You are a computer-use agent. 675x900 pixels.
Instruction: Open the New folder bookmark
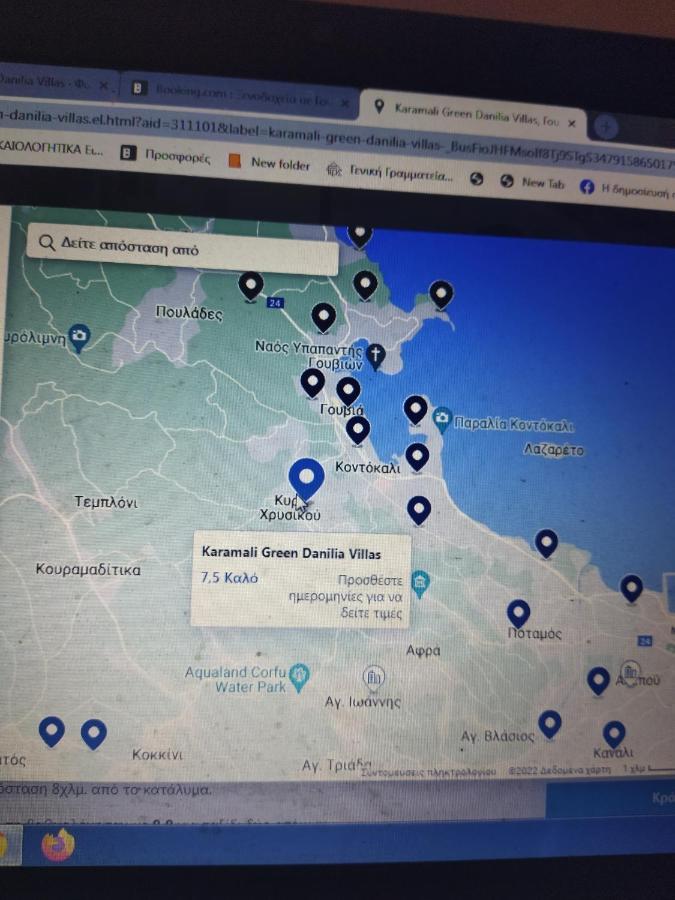coord(269,163)
